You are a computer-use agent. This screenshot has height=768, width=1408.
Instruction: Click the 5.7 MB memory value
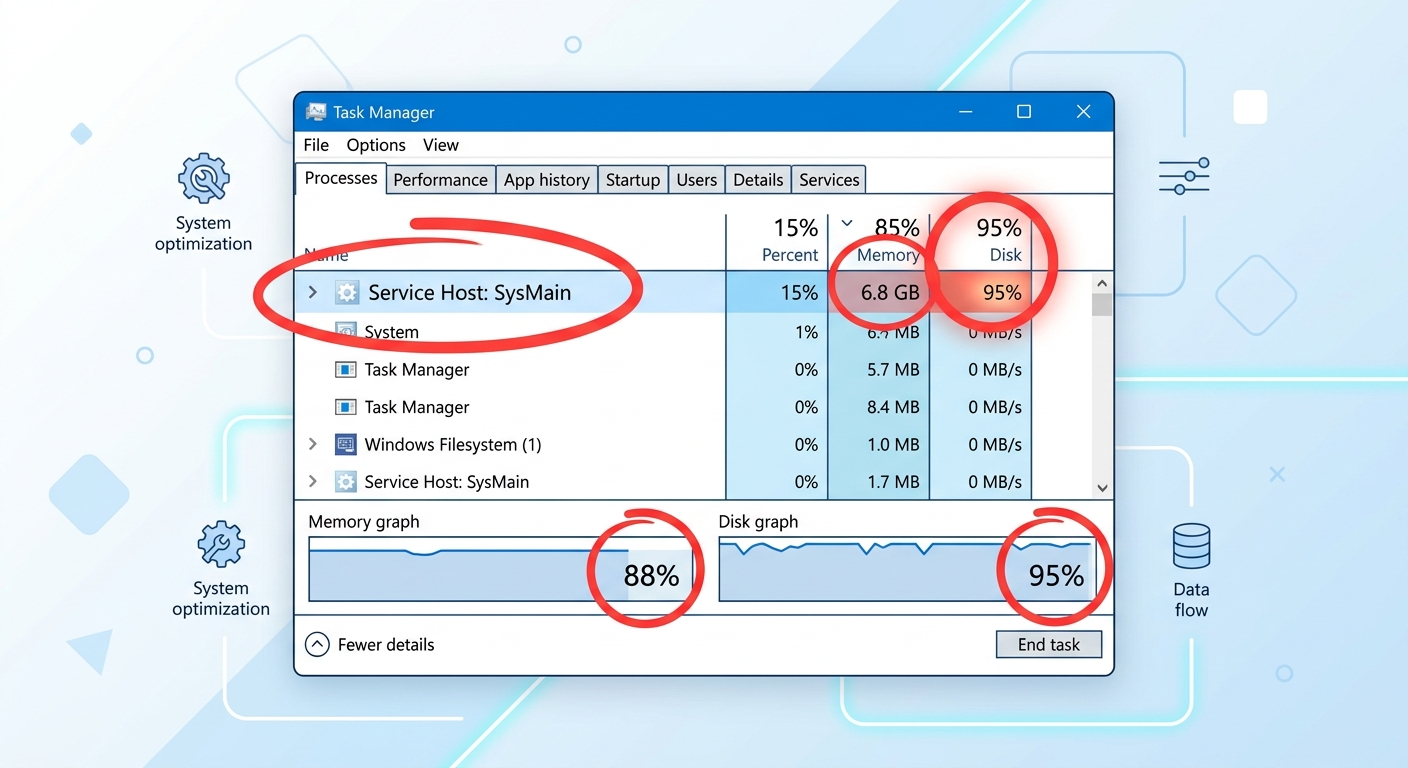(x=893, y=370)
